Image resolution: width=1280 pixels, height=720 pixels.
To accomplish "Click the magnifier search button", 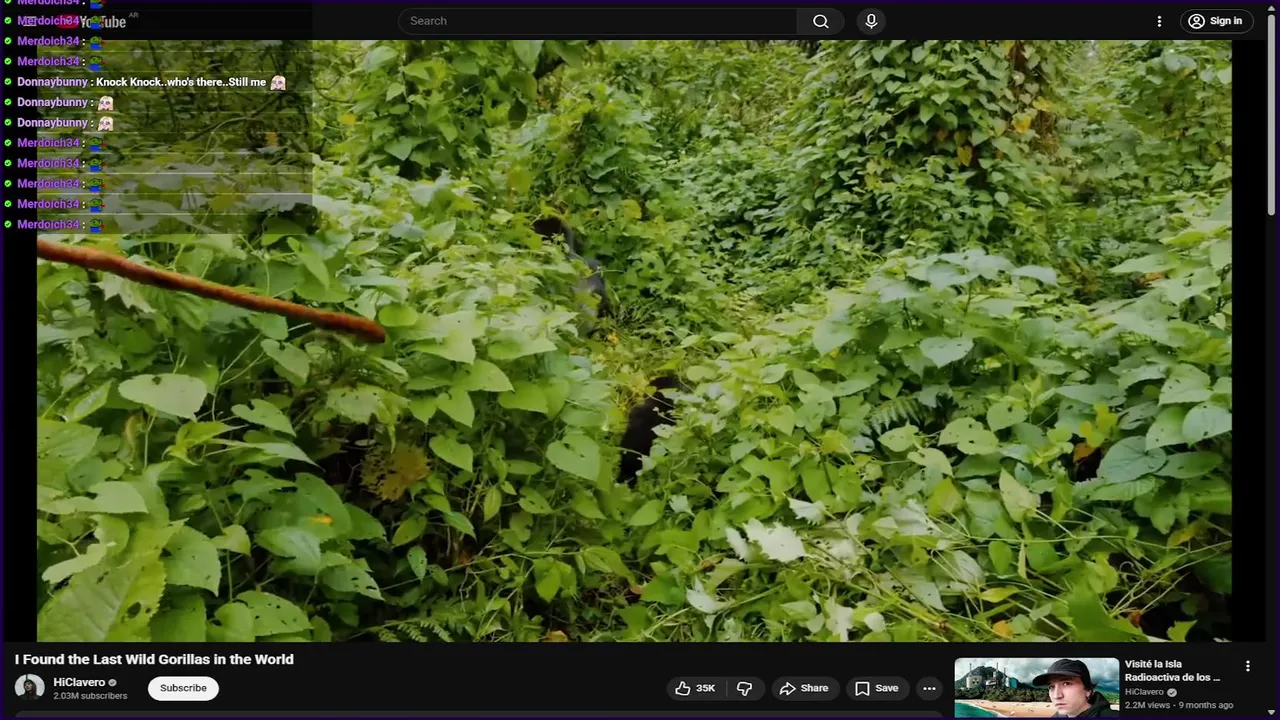I will [820, 21].
